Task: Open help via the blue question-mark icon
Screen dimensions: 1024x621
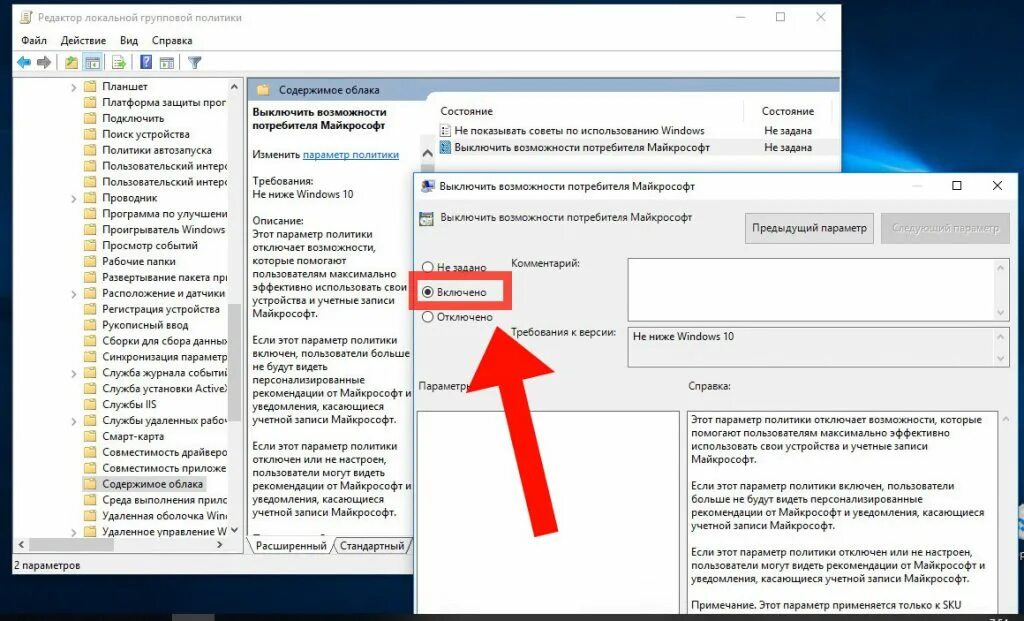Action: coord(146,62)
